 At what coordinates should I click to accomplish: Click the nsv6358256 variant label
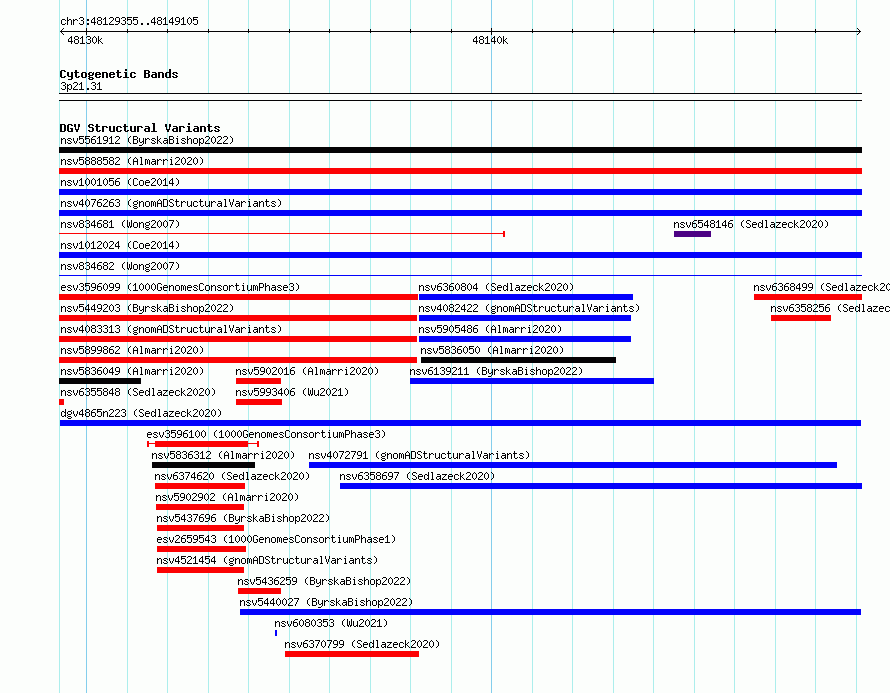click(830, 308)
